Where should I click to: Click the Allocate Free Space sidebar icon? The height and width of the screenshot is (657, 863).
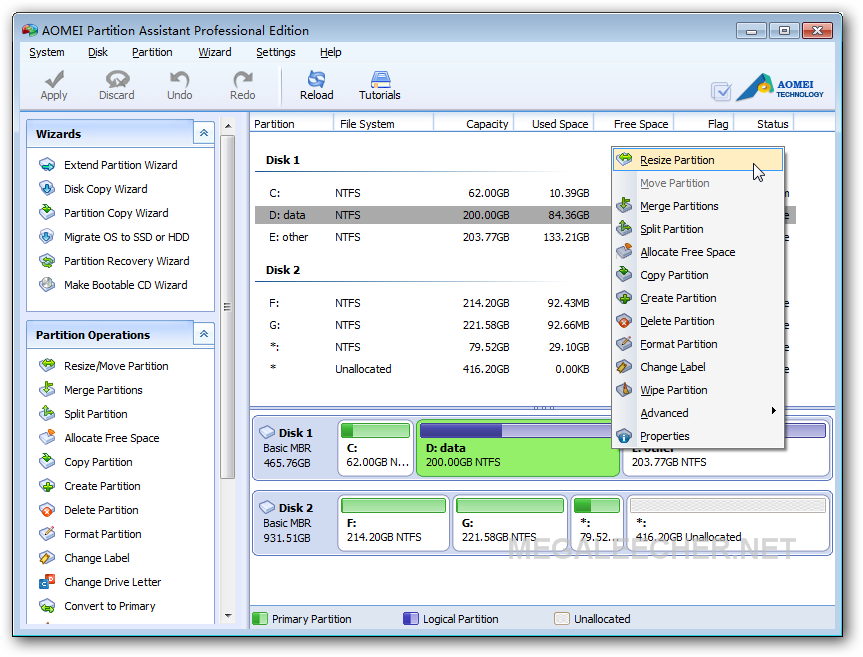click(x=47, y=437)
